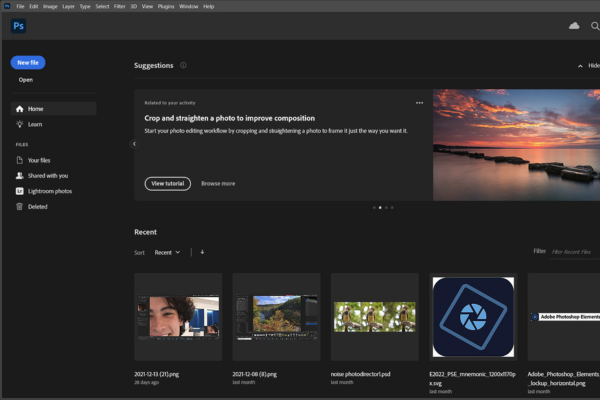Open the 3D menu
This screenshot has width=600, height=400.
coord(134,7)
